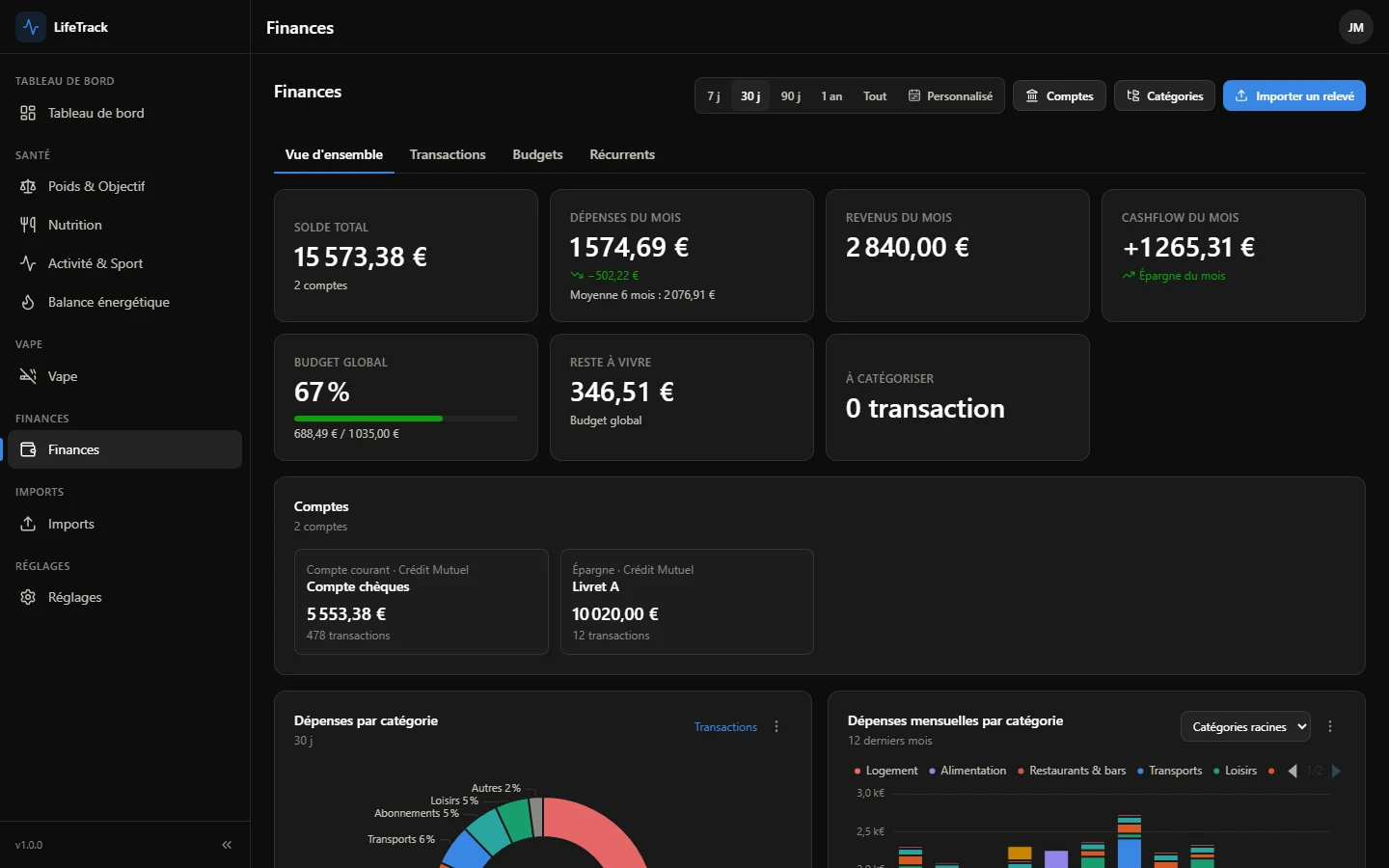This screenshot has height=868, width=1389.
Task: Toggle Restaurants & bars series in legend
Action: (1072, 771)
